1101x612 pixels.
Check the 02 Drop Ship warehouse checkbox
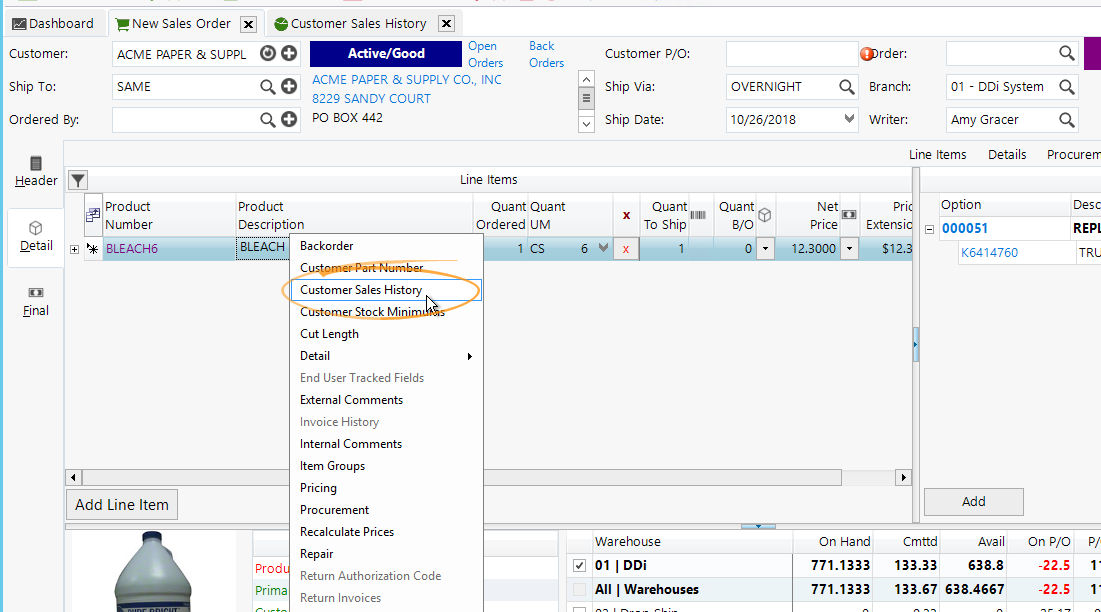[578, 610]
